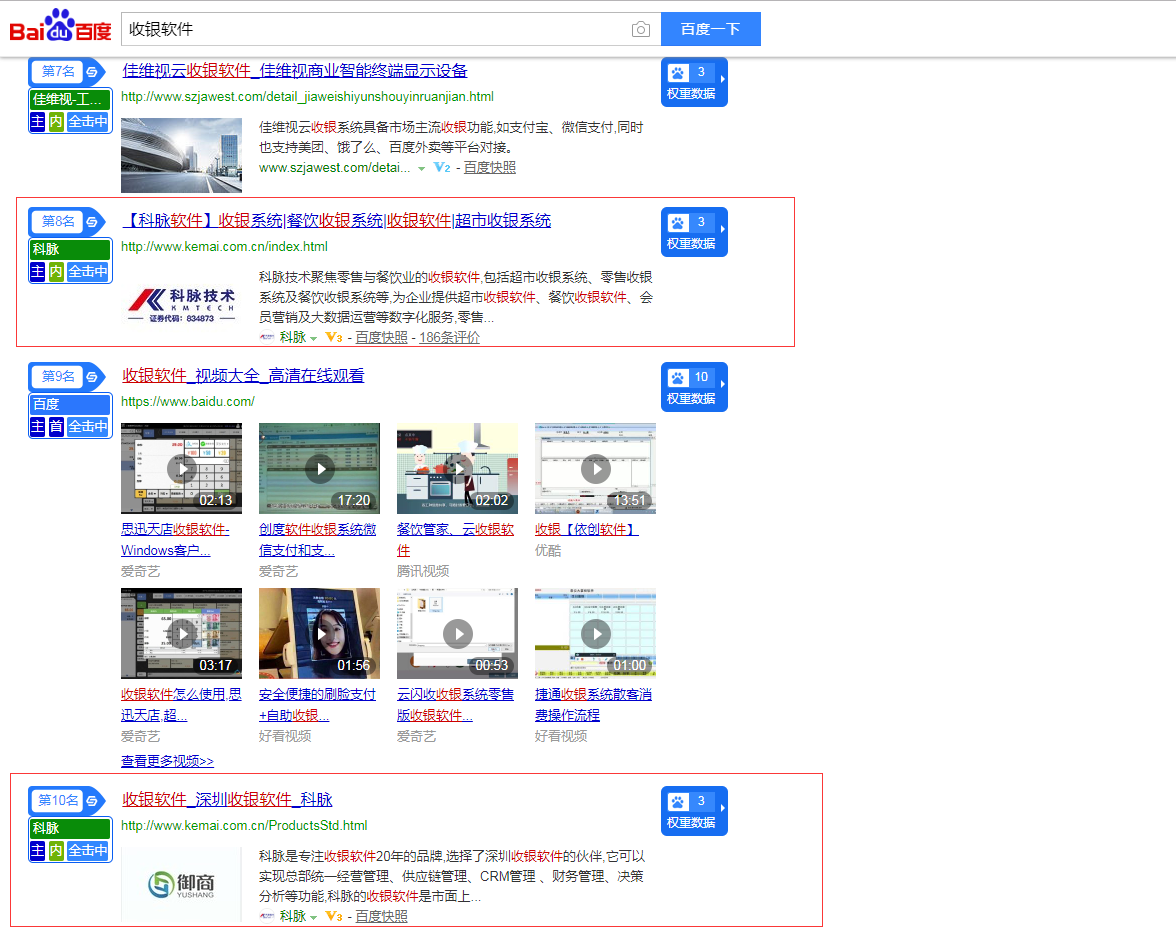Image resolution: width=1176 pixels, height=936 pixels.
Task: Expand the 权重数据 arrow for the 第7名 result
Action: tap(722, 79)
